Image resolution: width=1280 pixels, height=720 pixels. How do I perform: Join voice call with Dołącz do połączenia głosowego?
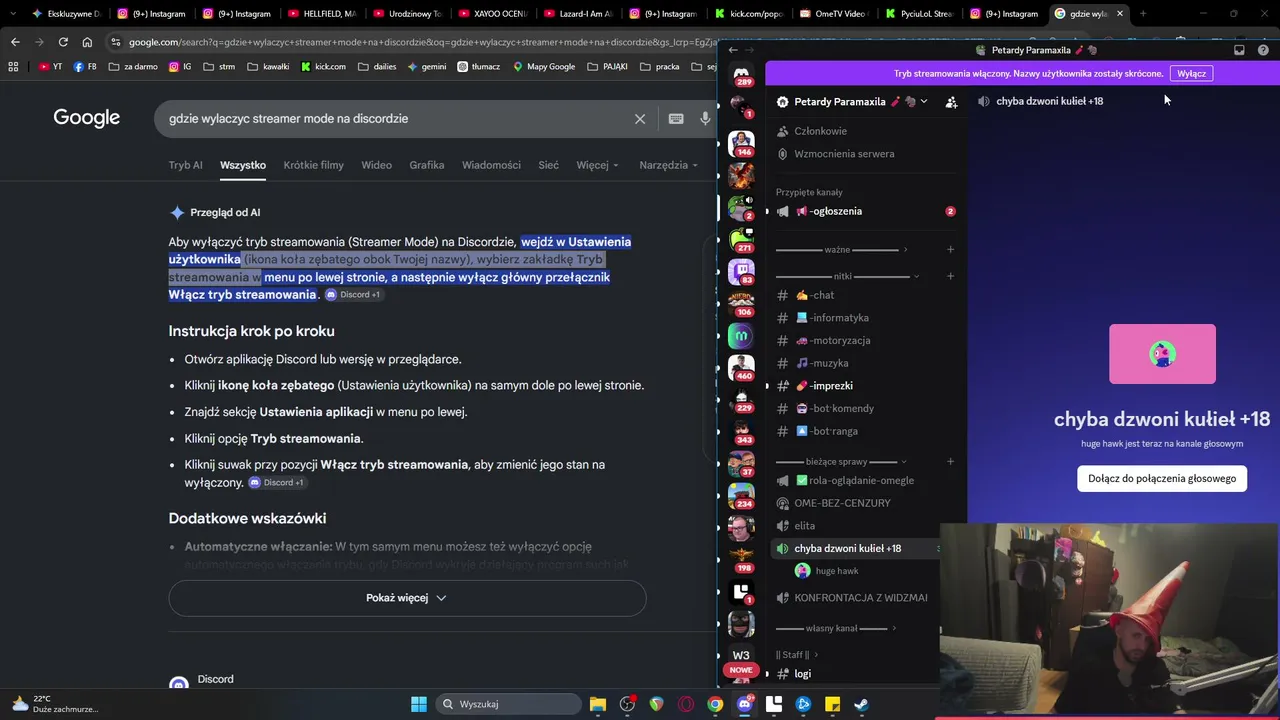tap(1162, 478)
